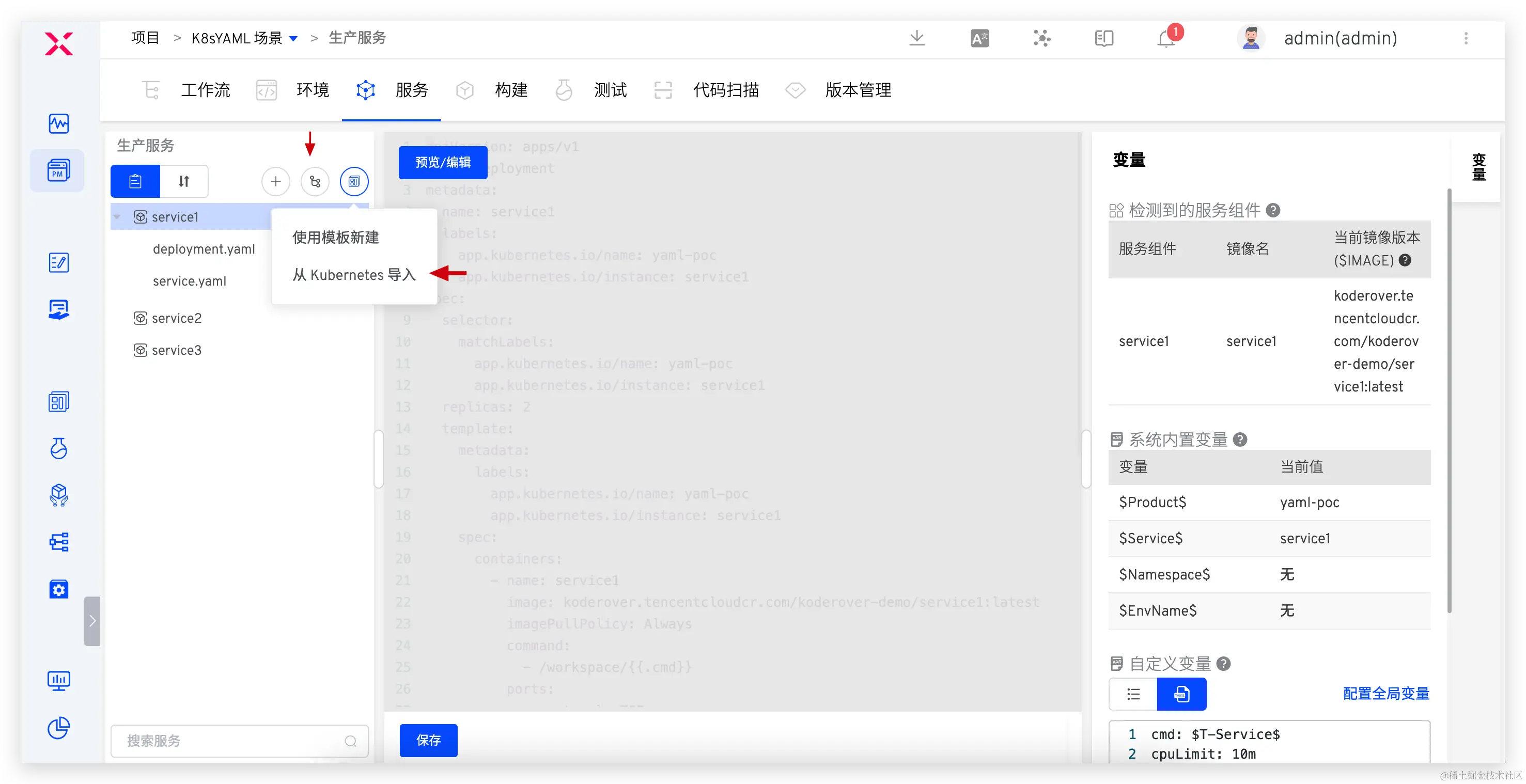Click the download icon in top bar
Screen dimensions: 1526x784
[916, 38]
